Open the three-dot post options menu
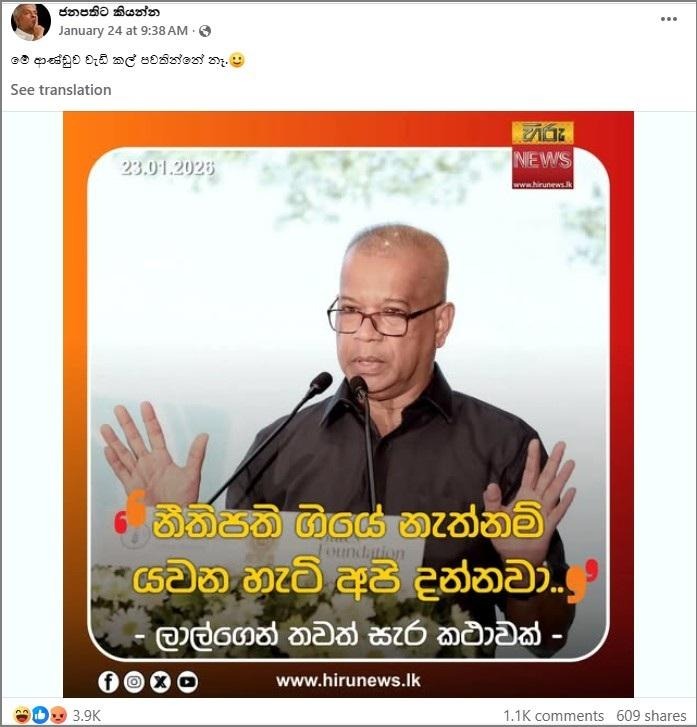Viewport: 697px width, 727px height. coord(668,19)
